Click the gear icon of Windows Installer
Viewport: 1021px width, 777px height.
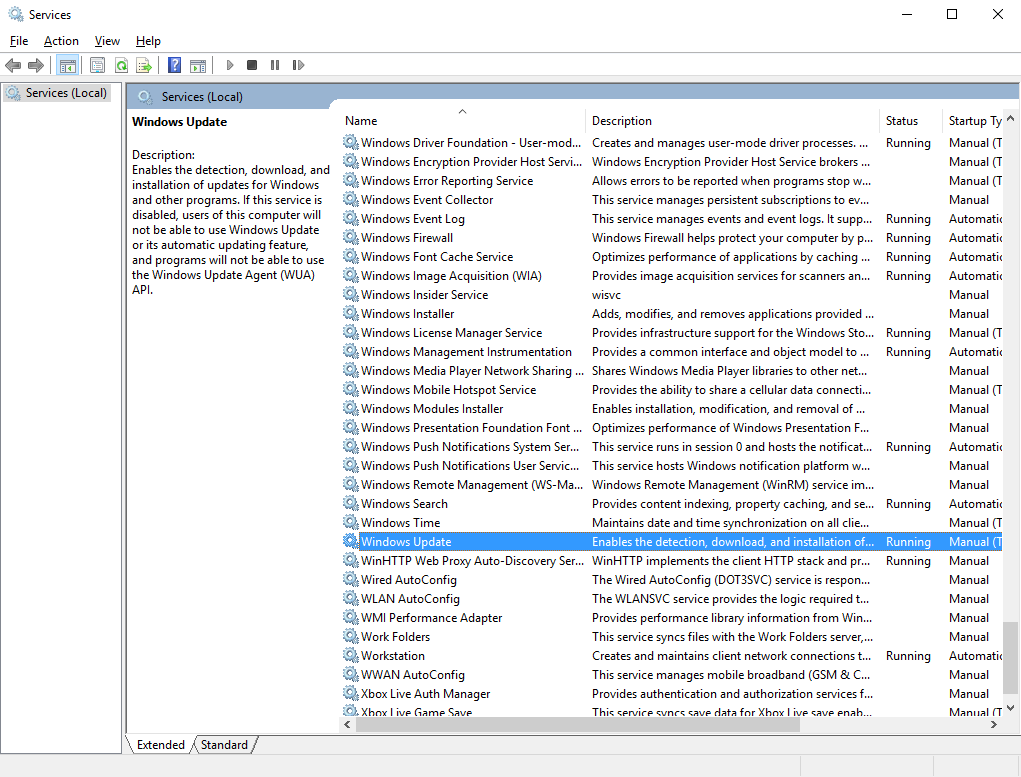pyautogui.click(x=351, y=313)
